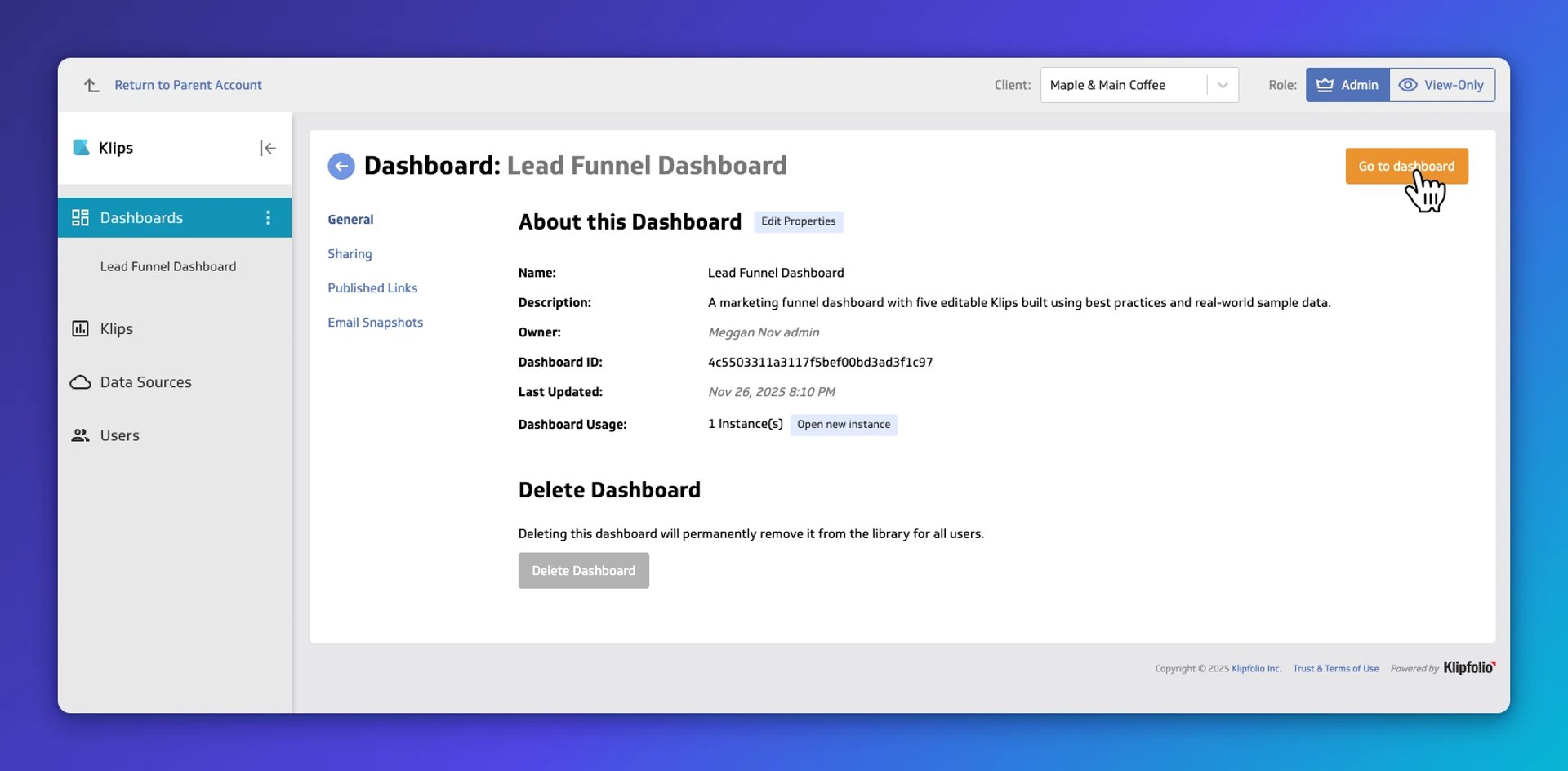Click the Last Updated value Nov 26, 2025

click(x=772, y=392)
